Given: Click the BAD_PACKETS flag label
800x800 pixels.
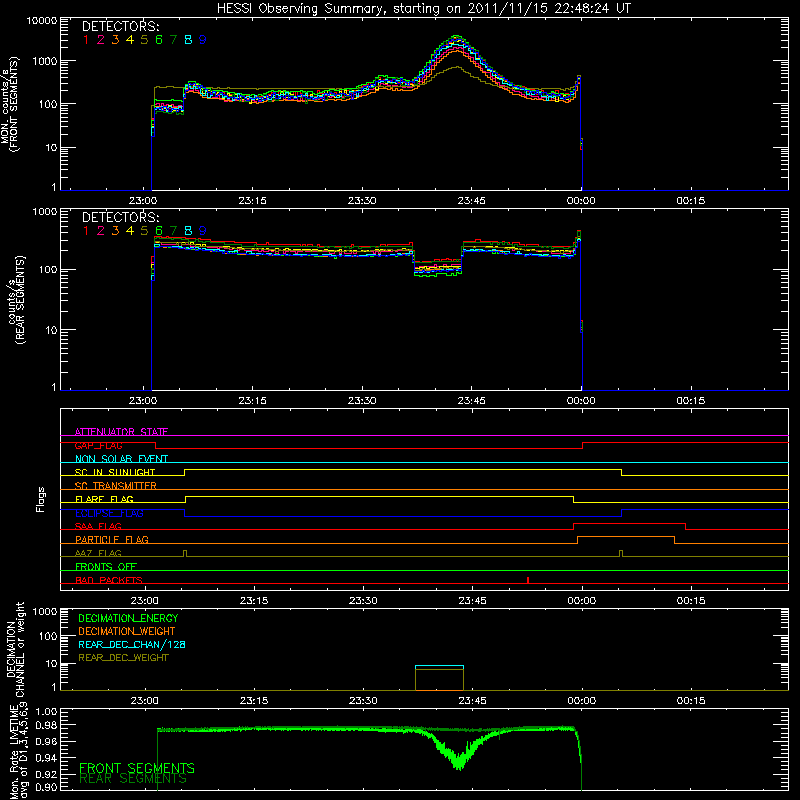Looking at the screenshot, I should coord(109,580).
